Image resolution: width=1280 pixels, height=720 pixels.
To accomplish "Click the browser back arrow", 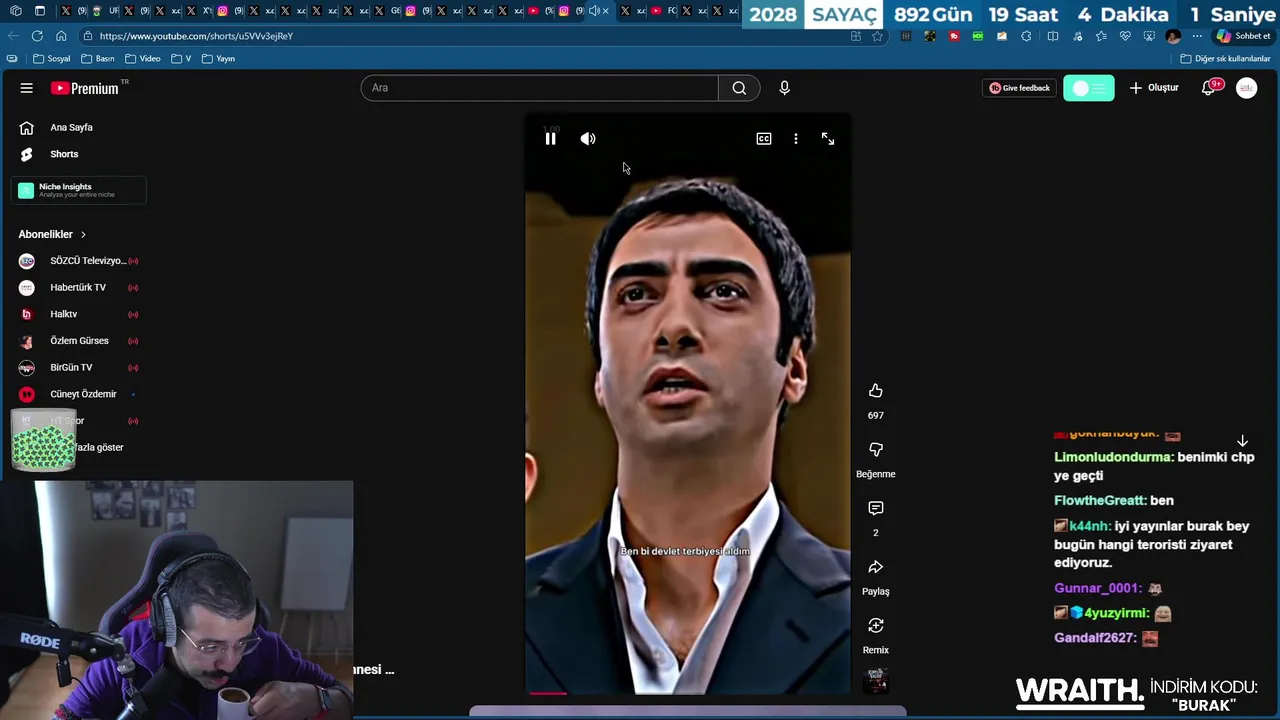I will pyautogui.click(x=13, y=36).
